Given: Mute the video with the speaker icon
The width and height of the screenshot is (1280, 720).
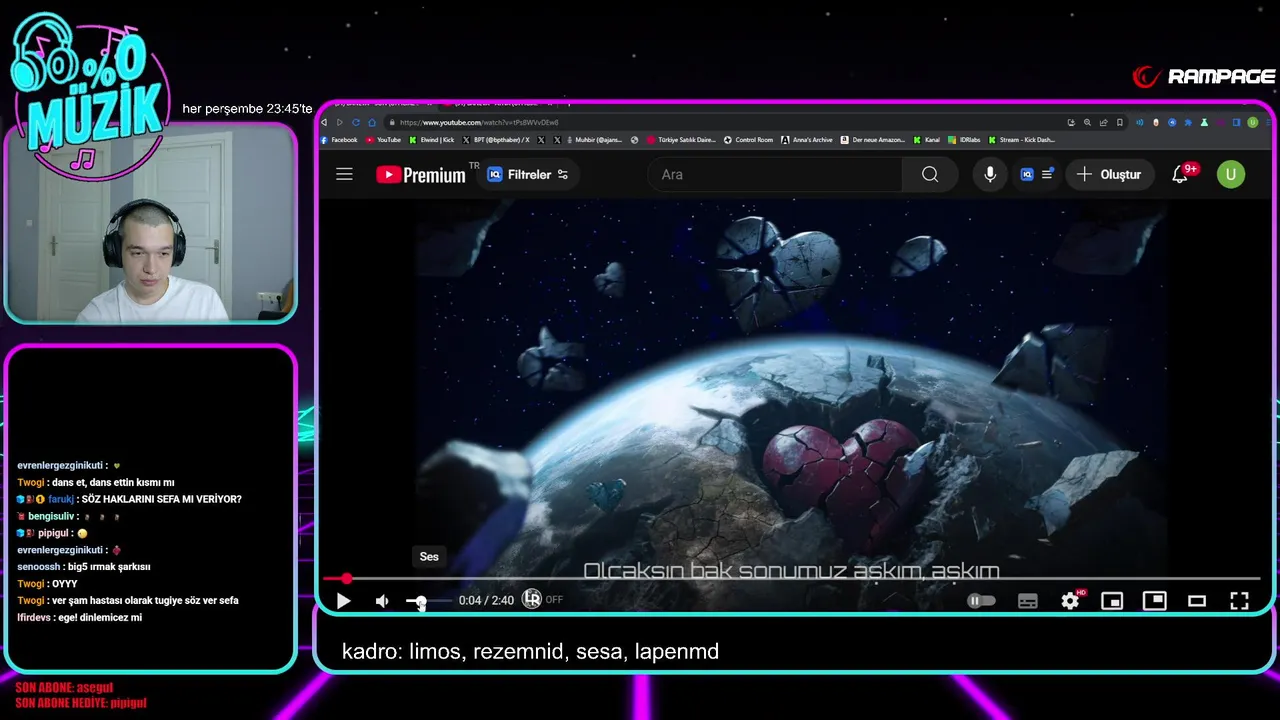Looking at the screenshot, I should click(x=382, y=601).
